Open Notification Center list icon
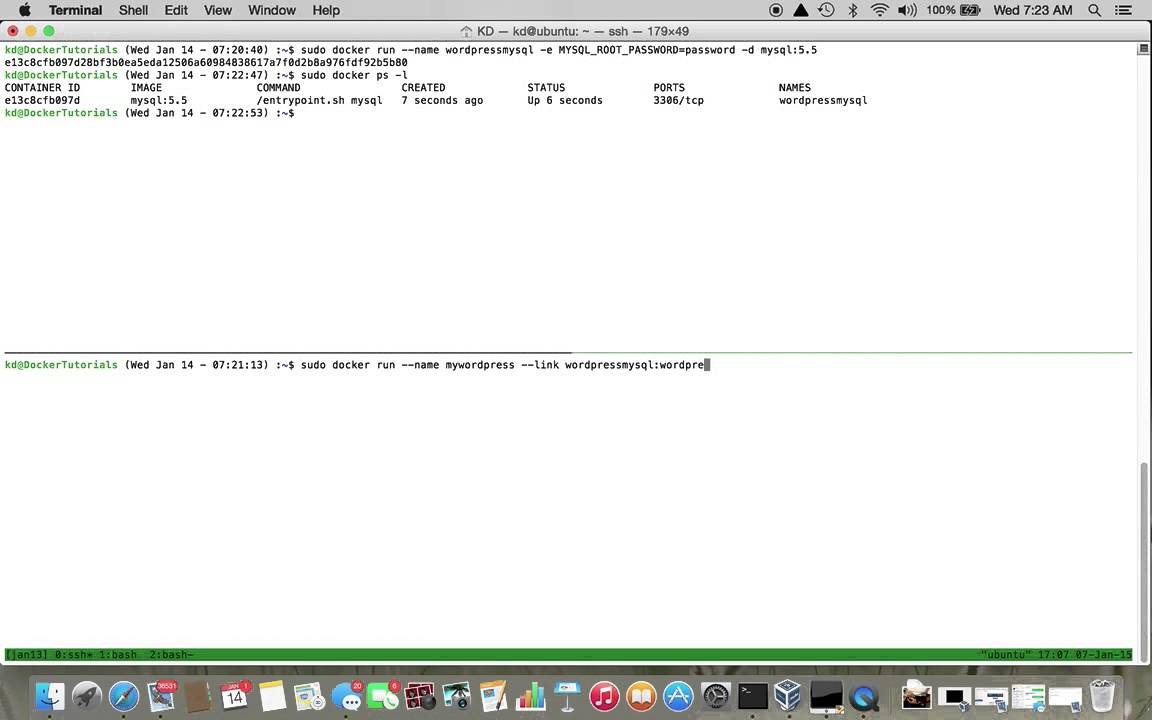 tap(1123, 10)
